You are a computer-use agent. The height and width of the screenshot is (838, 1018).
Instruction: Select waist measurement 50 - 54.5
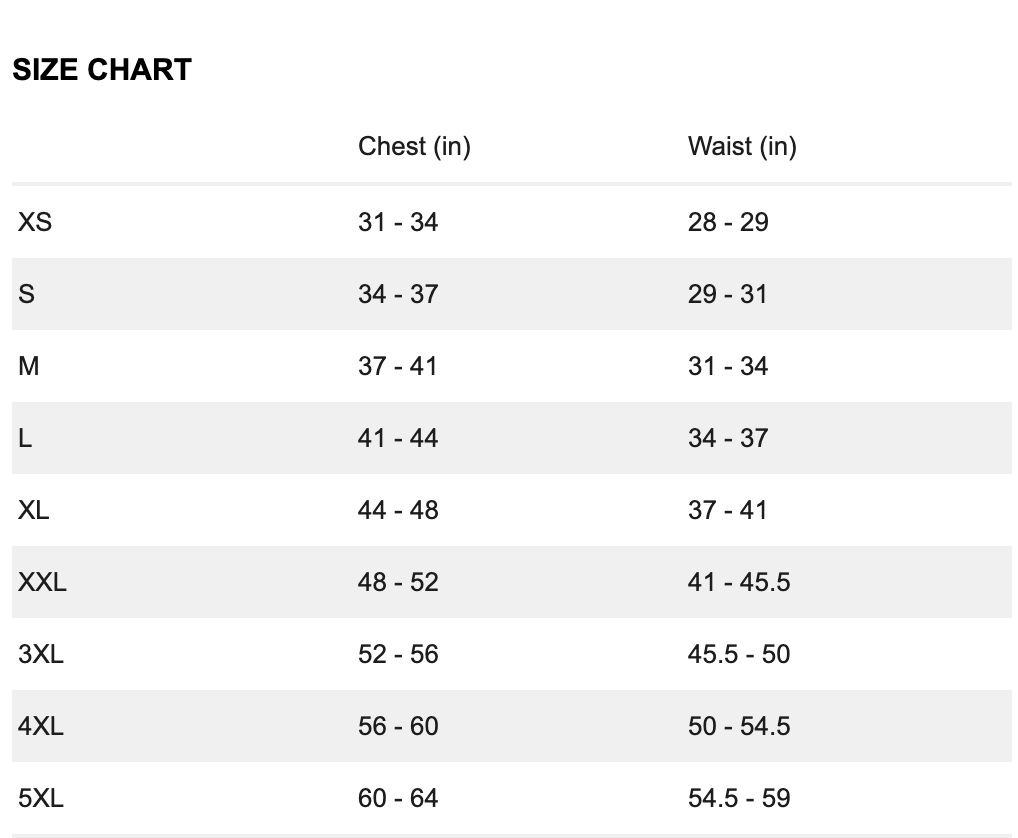click(739, 726)
